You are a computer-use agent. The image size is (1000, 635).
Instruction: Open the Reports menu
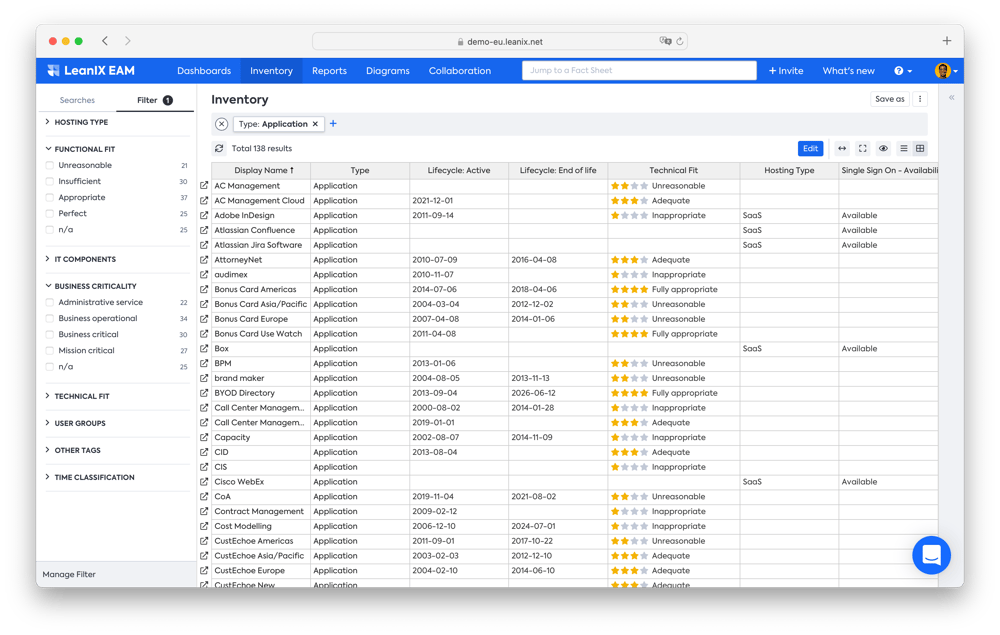click(x=329, y=71)
